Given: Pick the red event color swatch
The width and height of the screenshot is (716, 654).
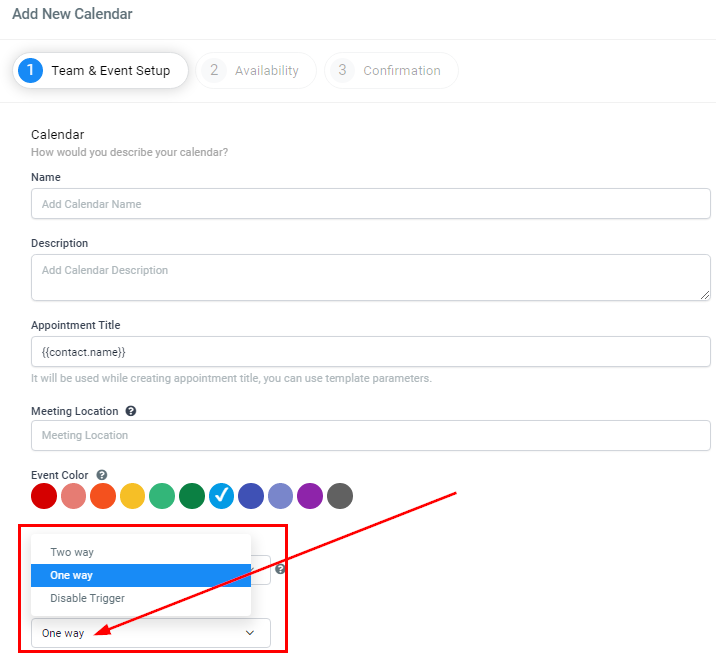Looking at the screenshot, I should [44, 496].
